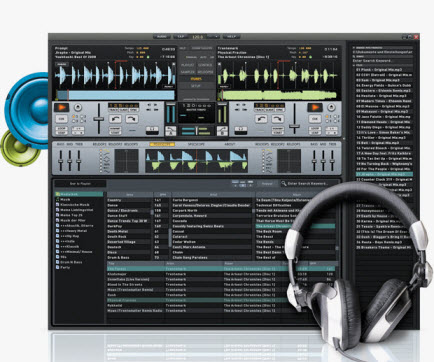Viewport: 434px width, 362px height.
Task: Click right deck pitch bend back arrow
Action: pos(261,119)
